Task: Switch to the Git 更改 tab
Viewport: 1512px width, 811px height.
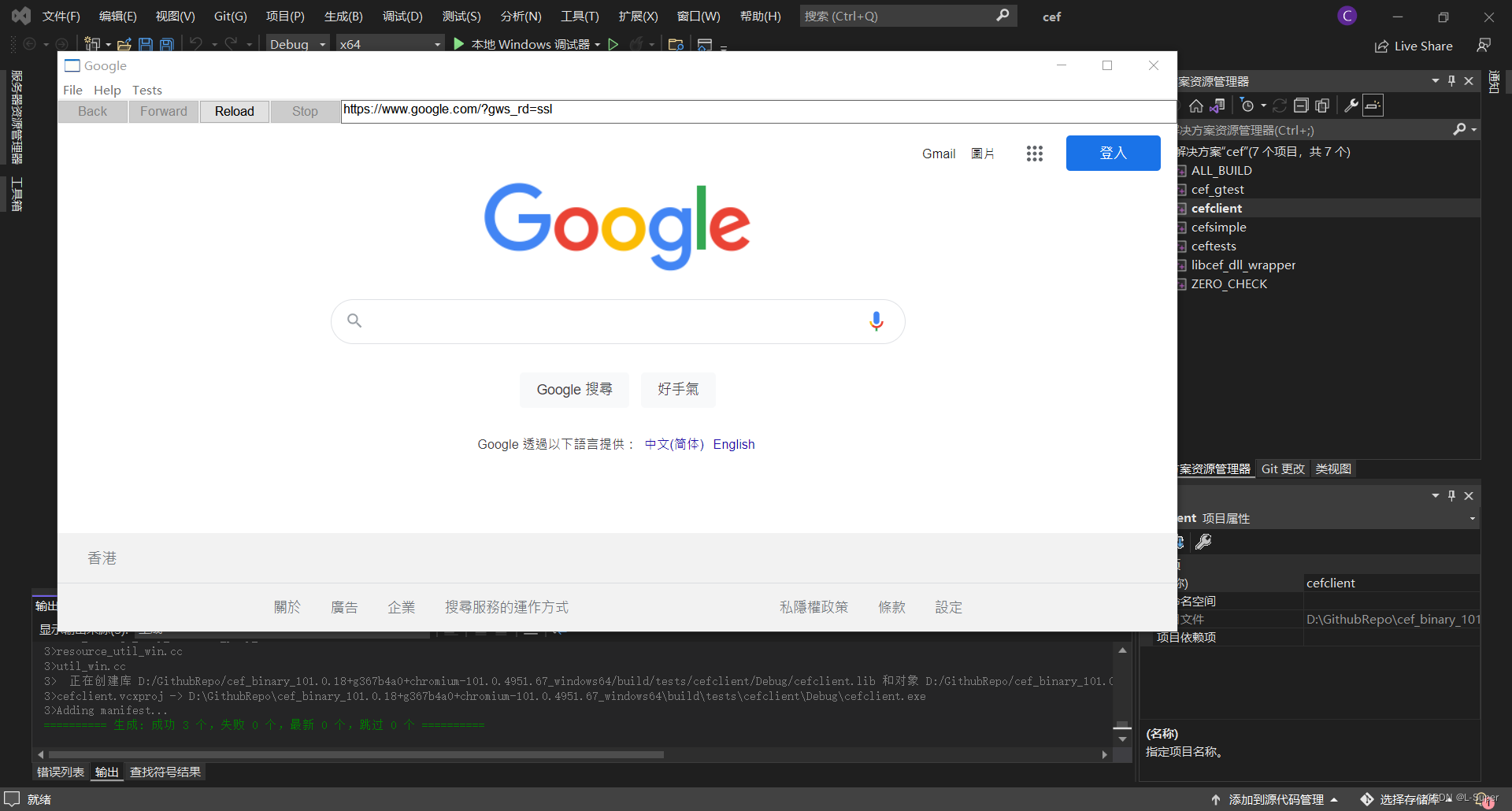Action: pos(1283,468)
